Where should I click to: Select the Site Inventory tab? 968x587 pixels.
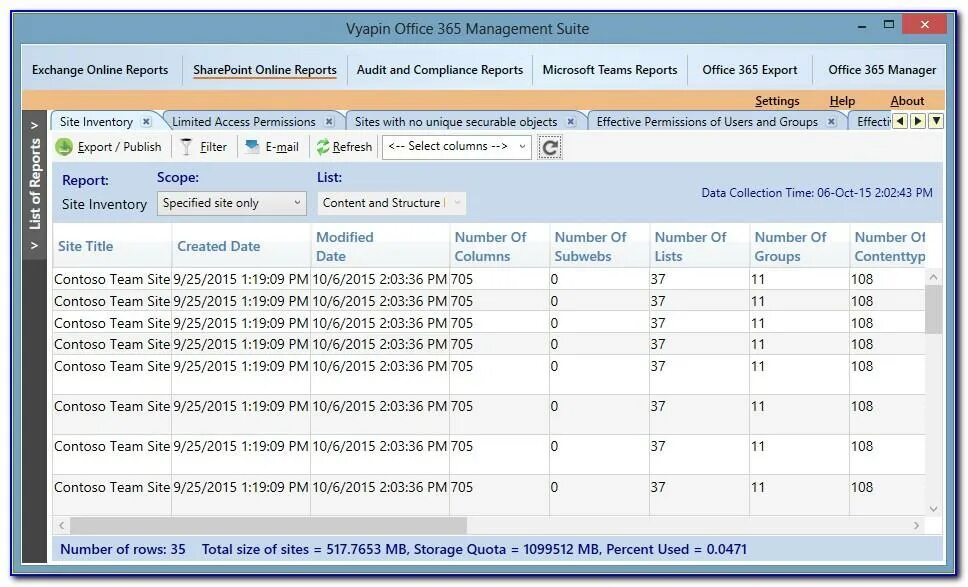pyautogui.click(x=96, y=122)
